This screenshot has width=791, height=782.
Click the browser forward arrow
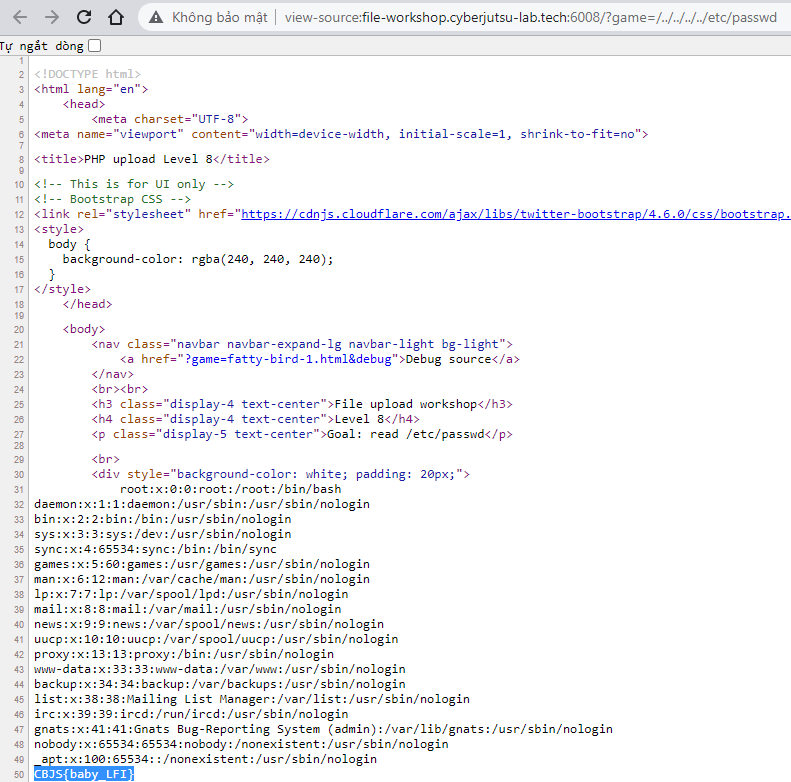(x=51, y=17)
